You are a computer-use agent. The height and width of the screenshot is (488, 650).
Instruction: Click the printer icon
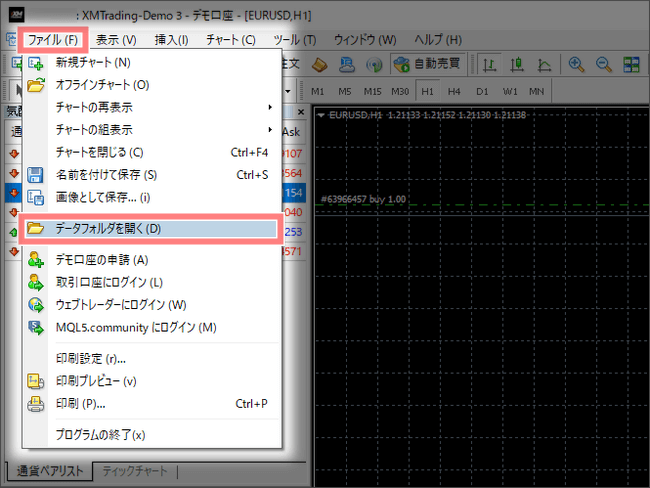(36, 404)
